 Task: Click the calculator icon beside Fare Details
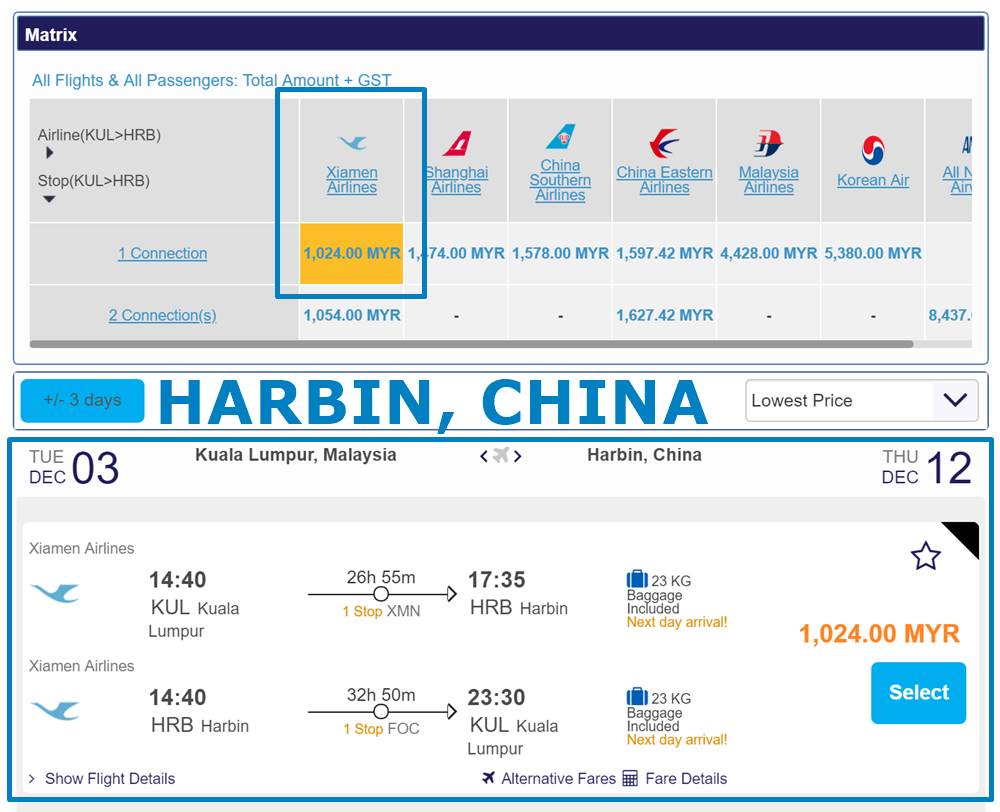630,778
